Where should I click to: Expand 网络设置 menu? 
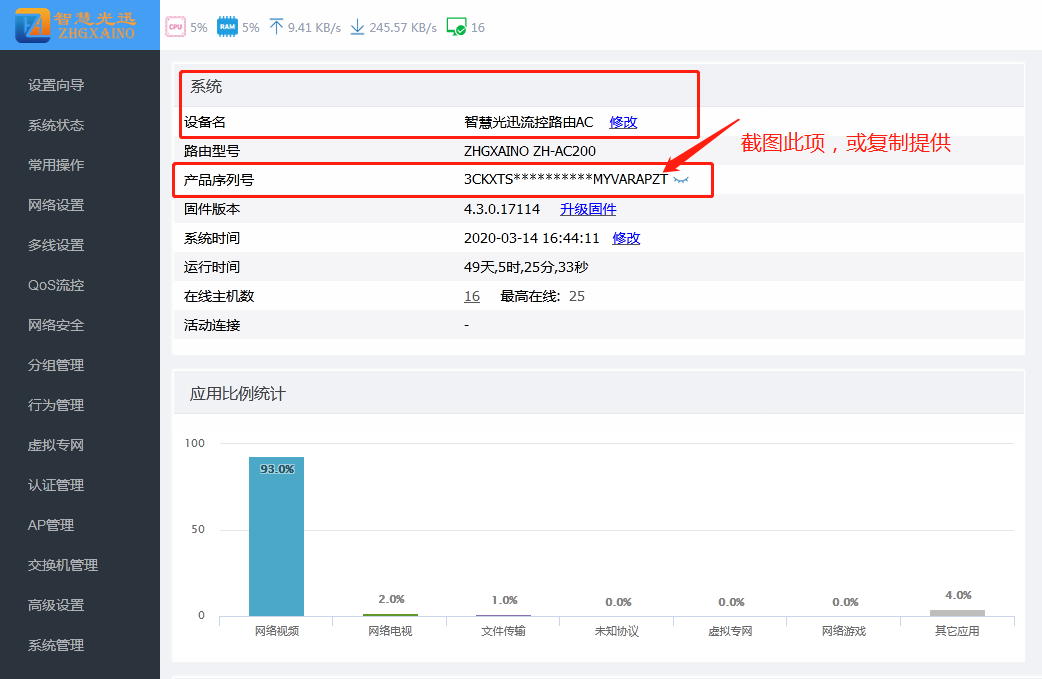(x=56, y=205)
